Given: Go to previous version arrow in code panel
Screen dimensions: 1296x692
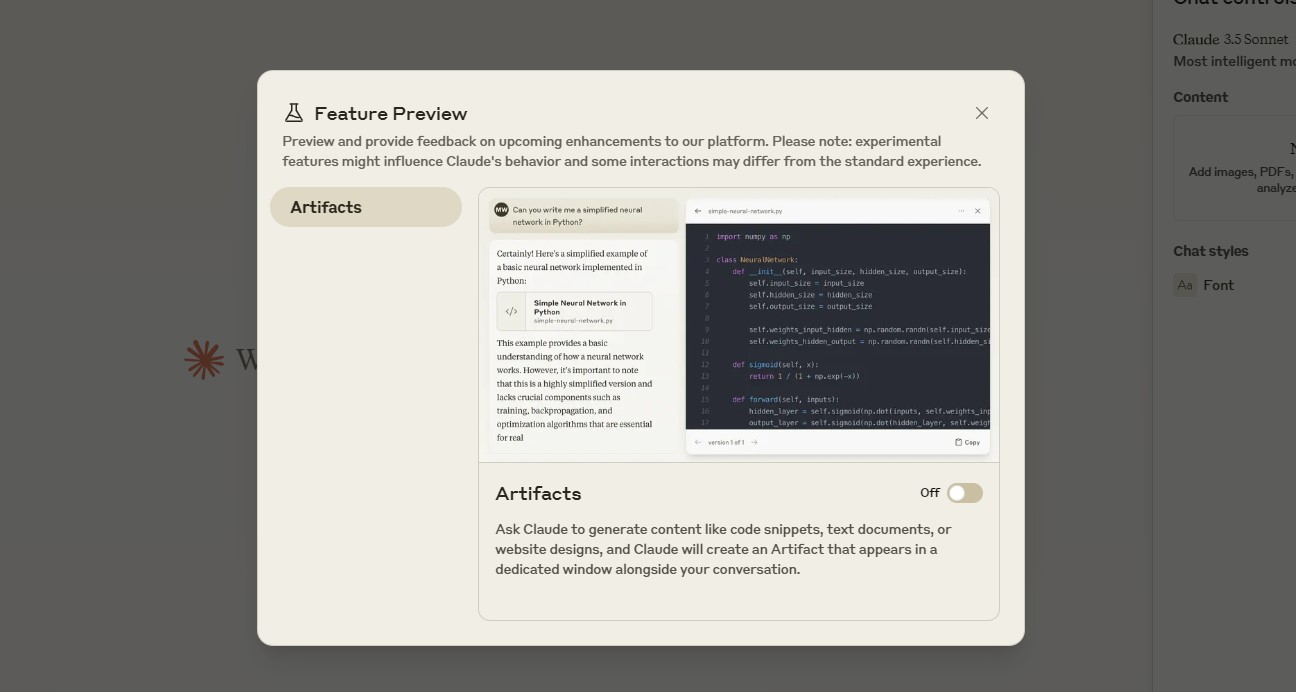Looking at the screenshot, I should coord(698,442).
